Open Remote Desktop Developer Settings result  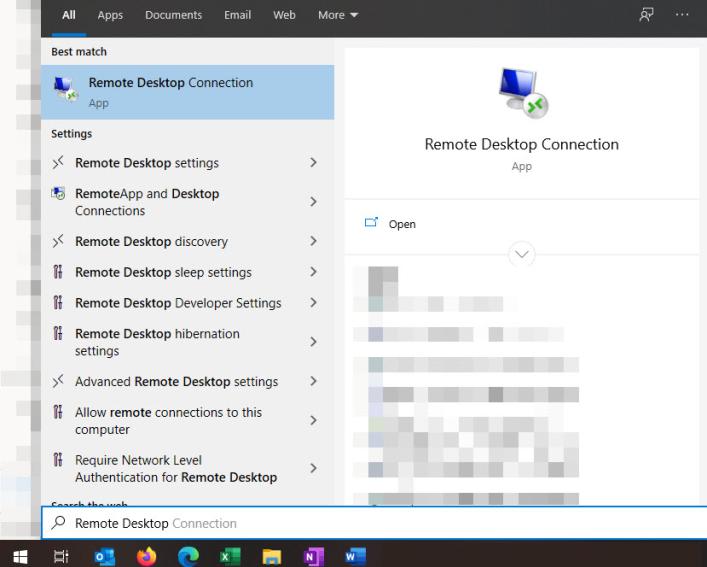point(187,303)
